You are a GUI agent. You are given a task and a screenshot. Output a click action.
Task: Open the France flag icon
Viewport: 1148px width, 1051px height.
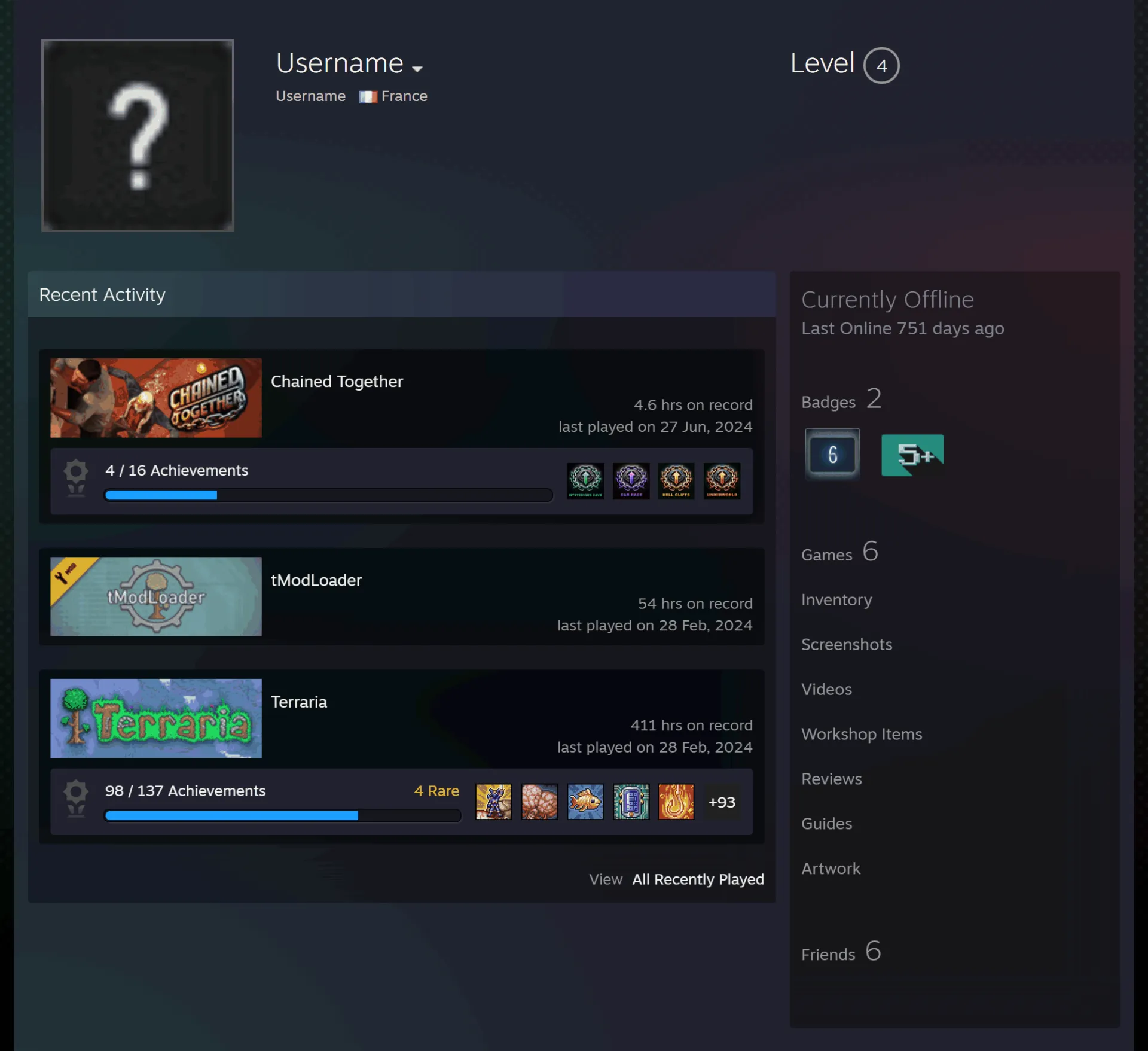click(x=368, y=96)
